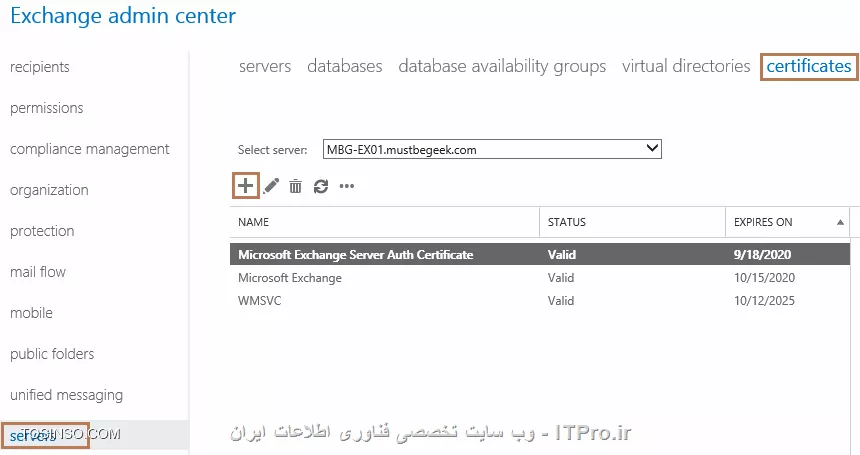The width and height of the screenshot is (860, 455).
Task: Navigate to organization section
Action: coord(49,190)
